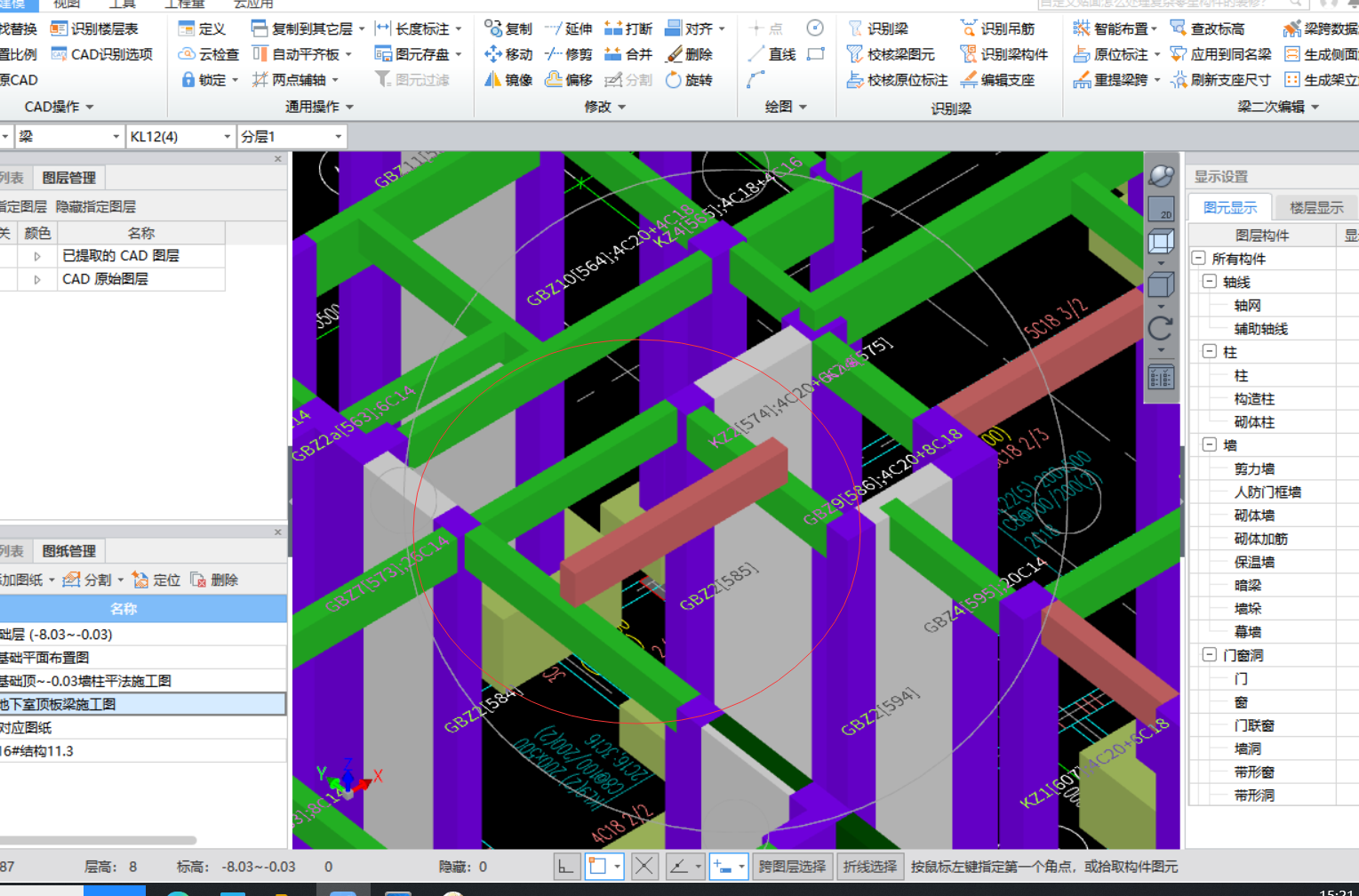Select the 合并 (Merge) tool
This screenshot has height=896, width=1359.
[x=628, y=54]
